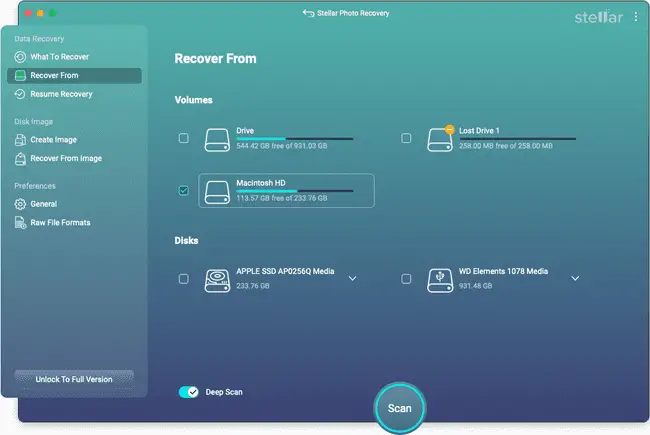Click the APPLE SSD AP0256Q Media label
The image size is (650, 435).
(x=285, y=271)
